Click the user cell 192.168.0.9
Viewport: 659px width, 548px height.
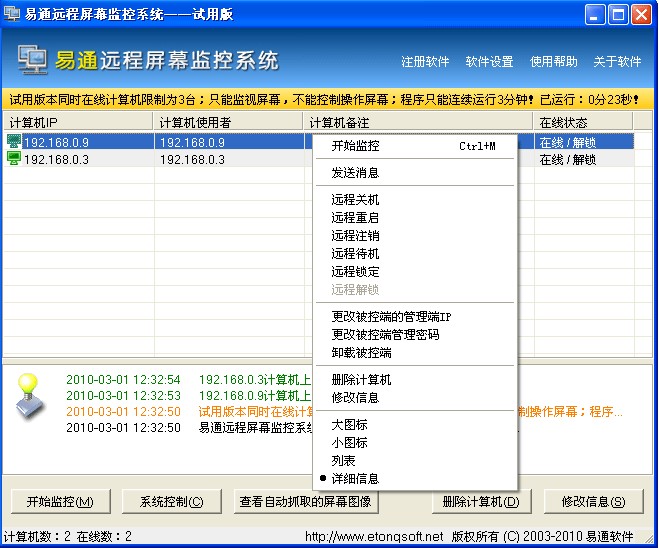click(192, 142)
